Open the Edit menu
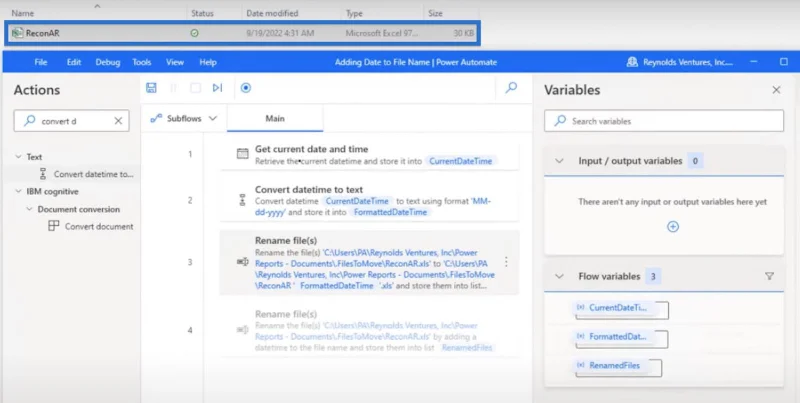The image size is (800, 403). [74, 62]
